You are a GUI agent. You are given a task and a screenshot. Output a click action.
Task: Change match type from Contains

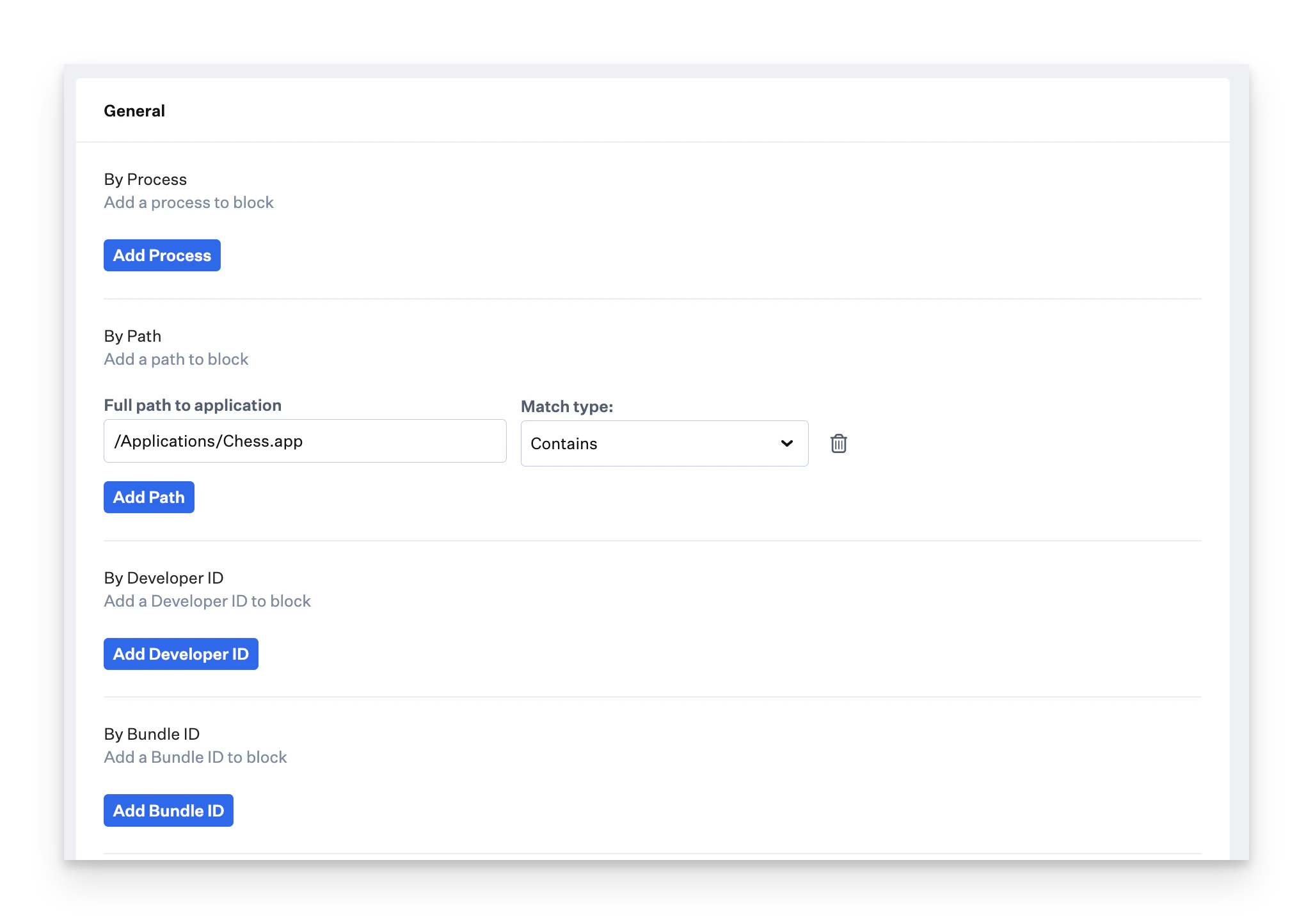coord(664,443)
